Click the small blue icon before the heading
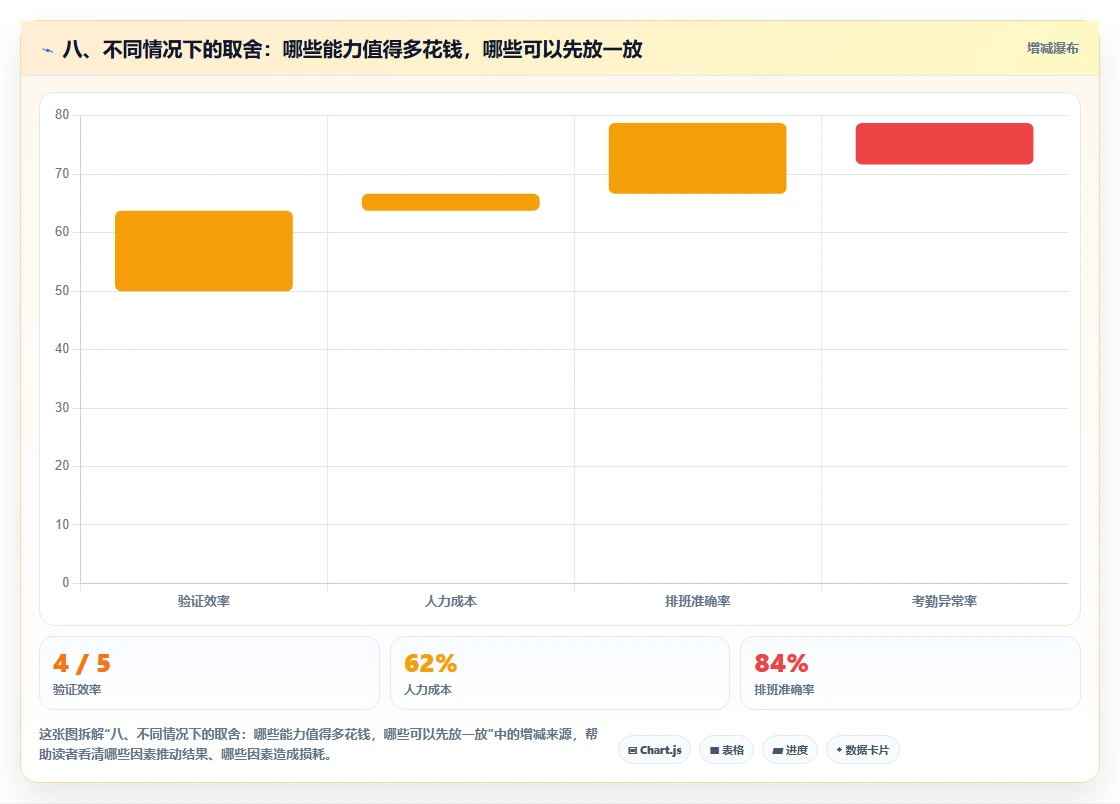 coord(48,50)
